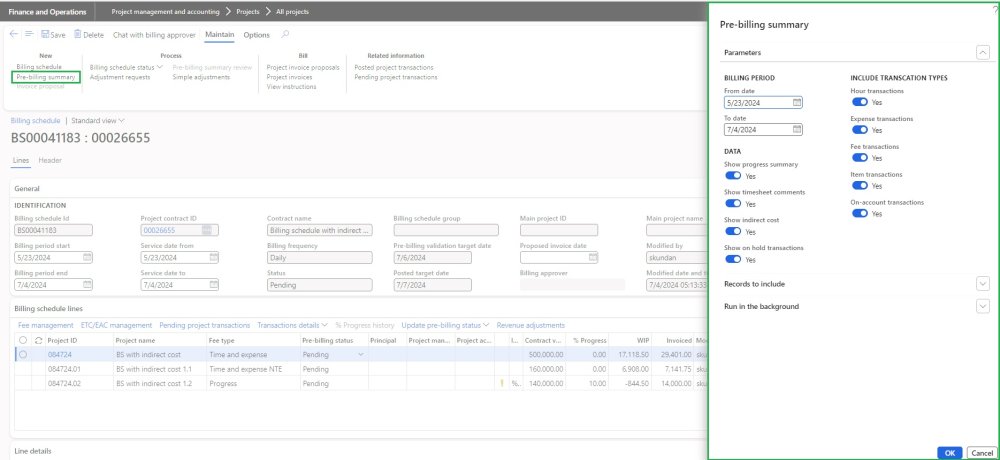Select row radio for project 084724
Image resolution: width=1000 pixels, height=460 pixels.
[22, 354]
